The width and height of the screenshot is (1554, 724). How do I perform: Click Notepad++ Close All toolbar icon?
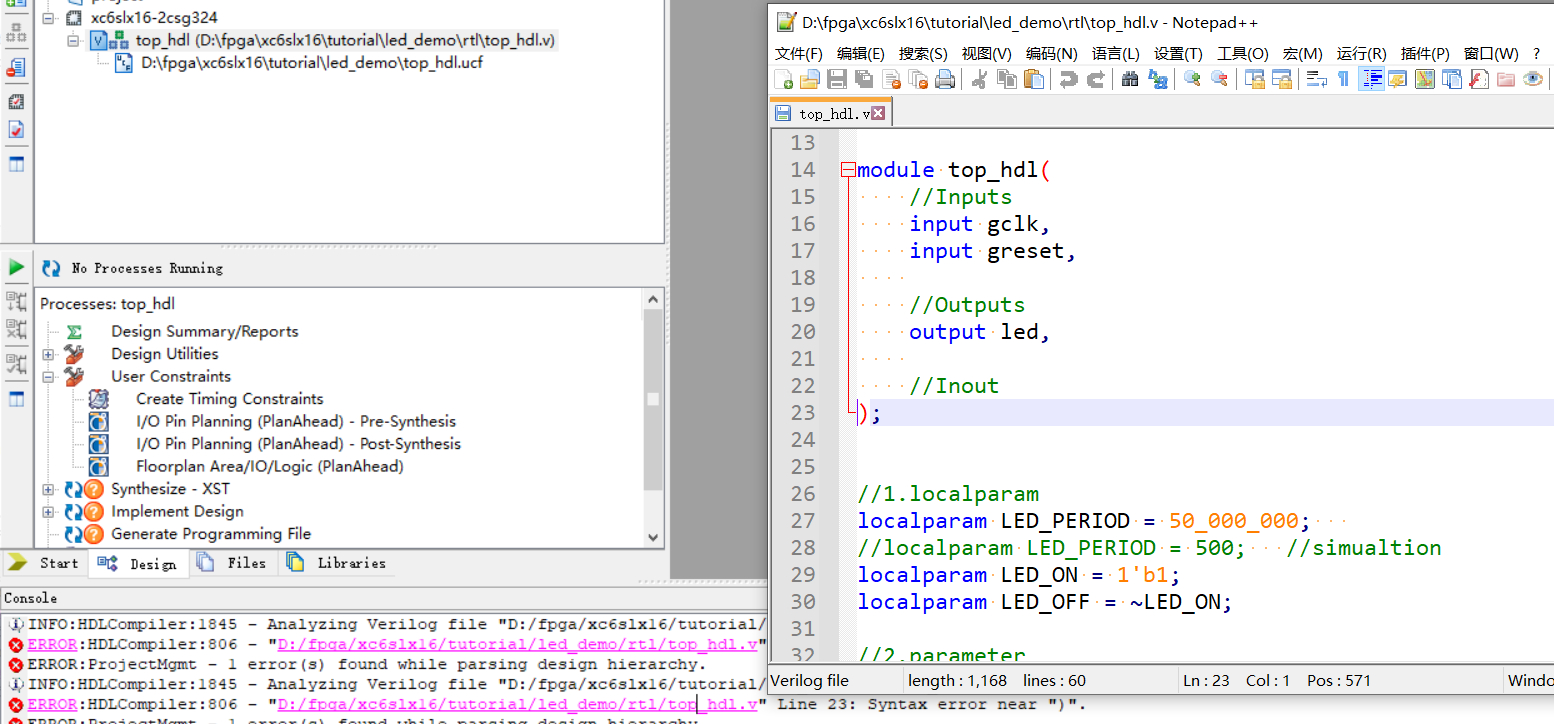tap(918, 80)
